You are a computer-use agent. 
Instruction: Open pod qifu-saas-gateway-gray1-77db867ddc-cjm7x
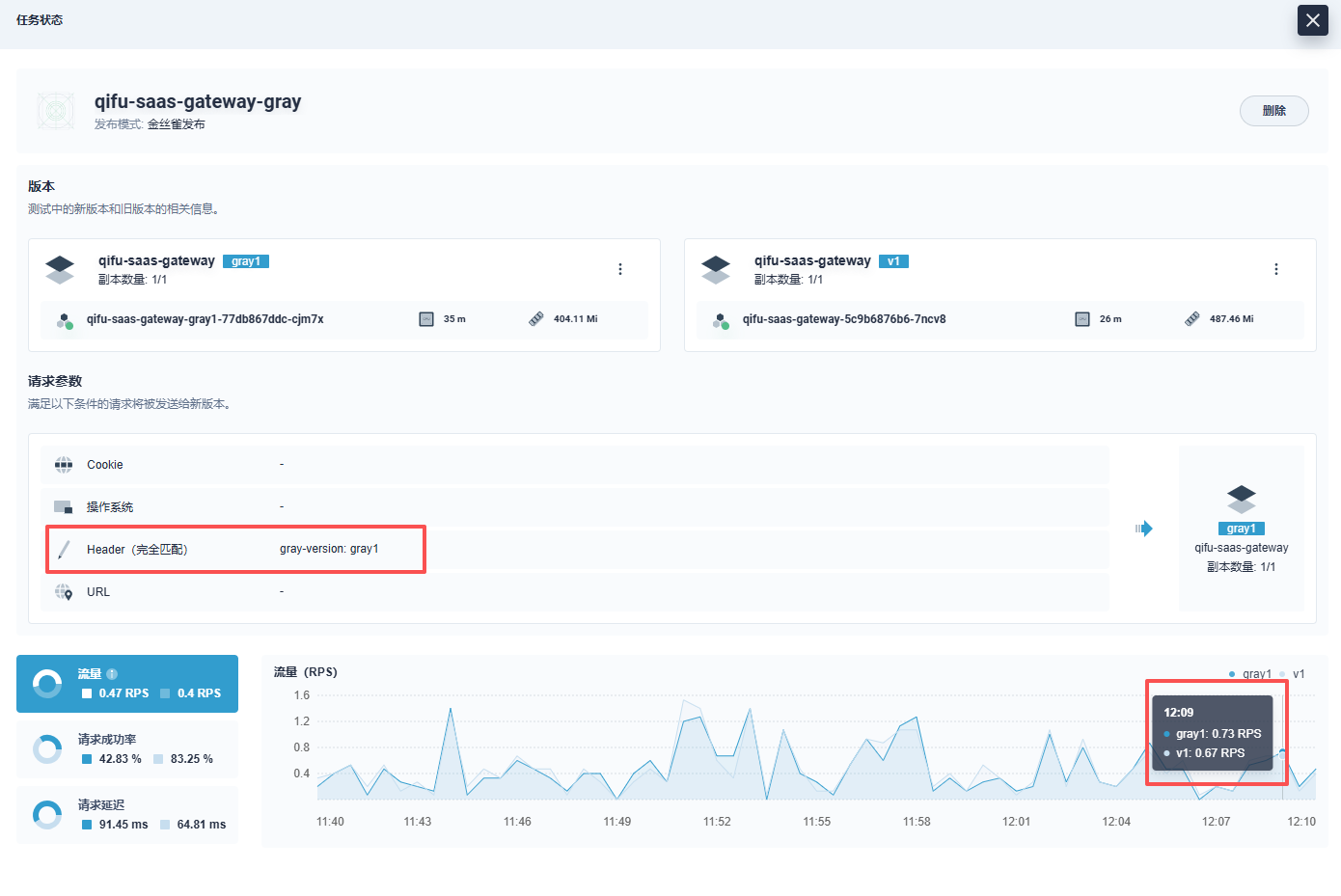(x=205, y=319)
